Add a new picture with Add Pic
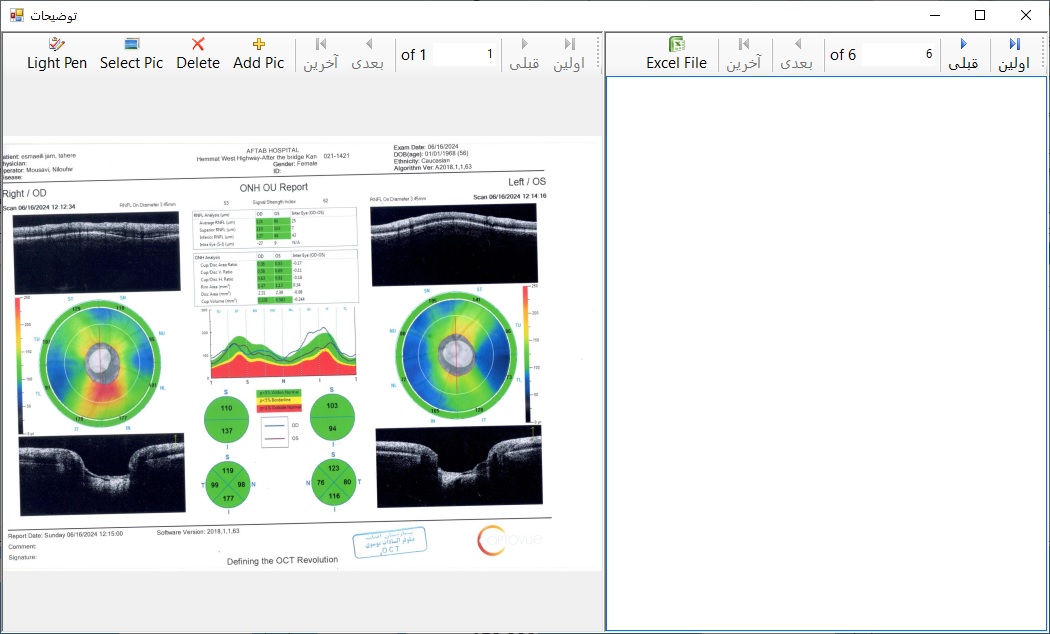This screenshot has height=634, width=1050. click(258, 54)
